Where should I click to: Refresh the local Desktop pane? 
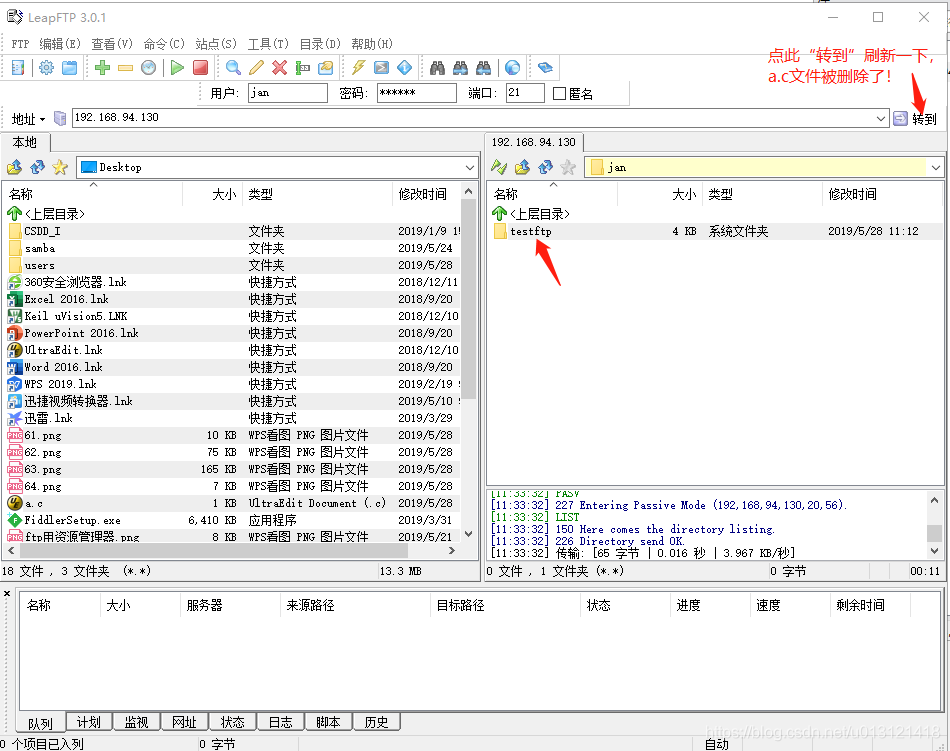coord(38,167)
